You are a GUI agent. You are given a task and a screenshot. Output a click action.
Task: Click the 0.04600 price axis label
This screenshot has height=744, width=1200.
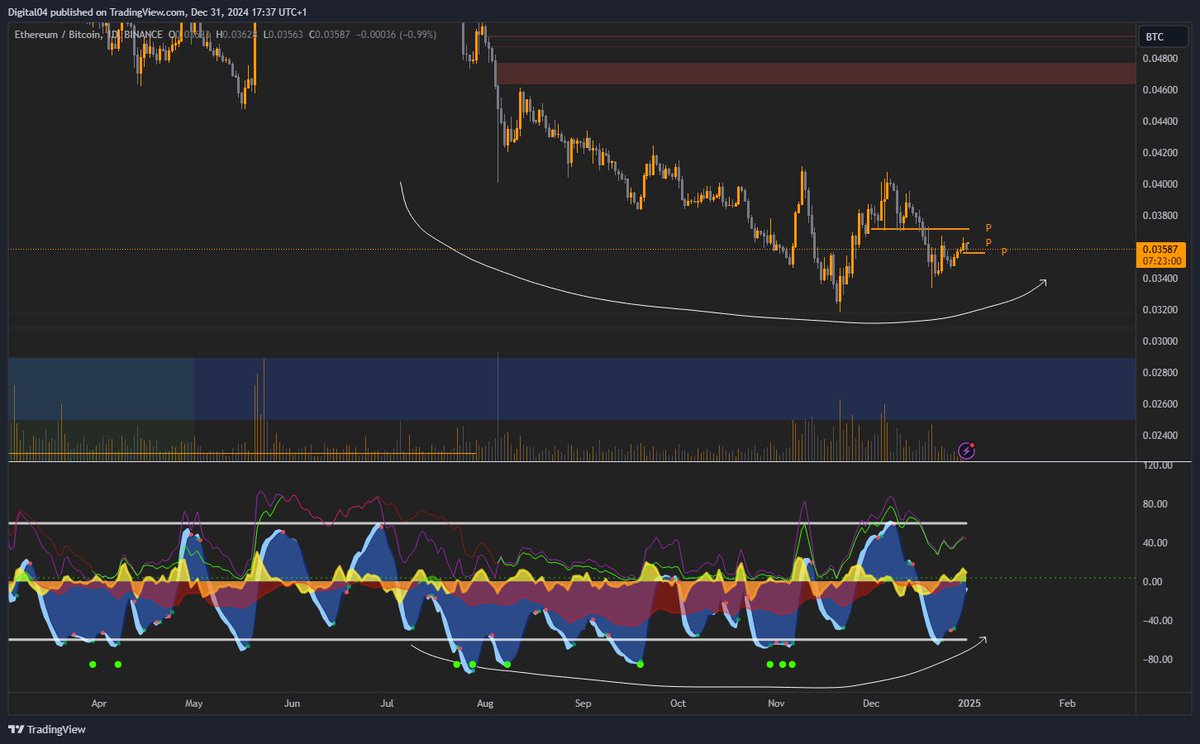tap(1162, 90)
